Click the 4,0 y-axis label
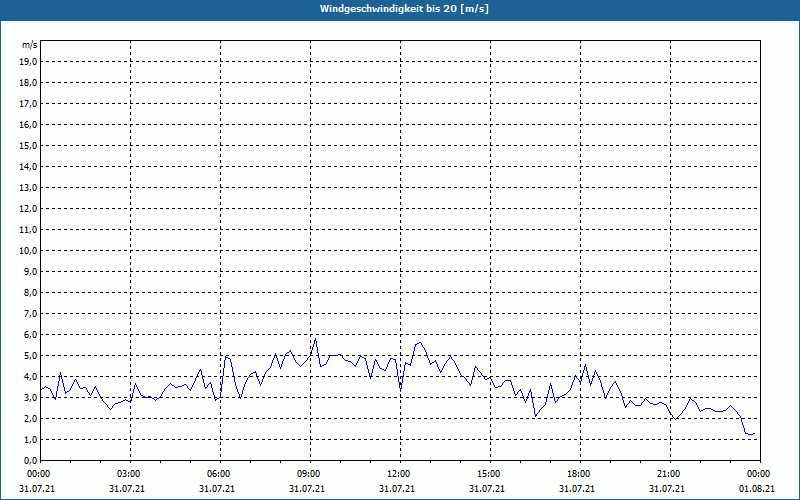This screenshot has width=800, height=500. (x=30, y=376)
